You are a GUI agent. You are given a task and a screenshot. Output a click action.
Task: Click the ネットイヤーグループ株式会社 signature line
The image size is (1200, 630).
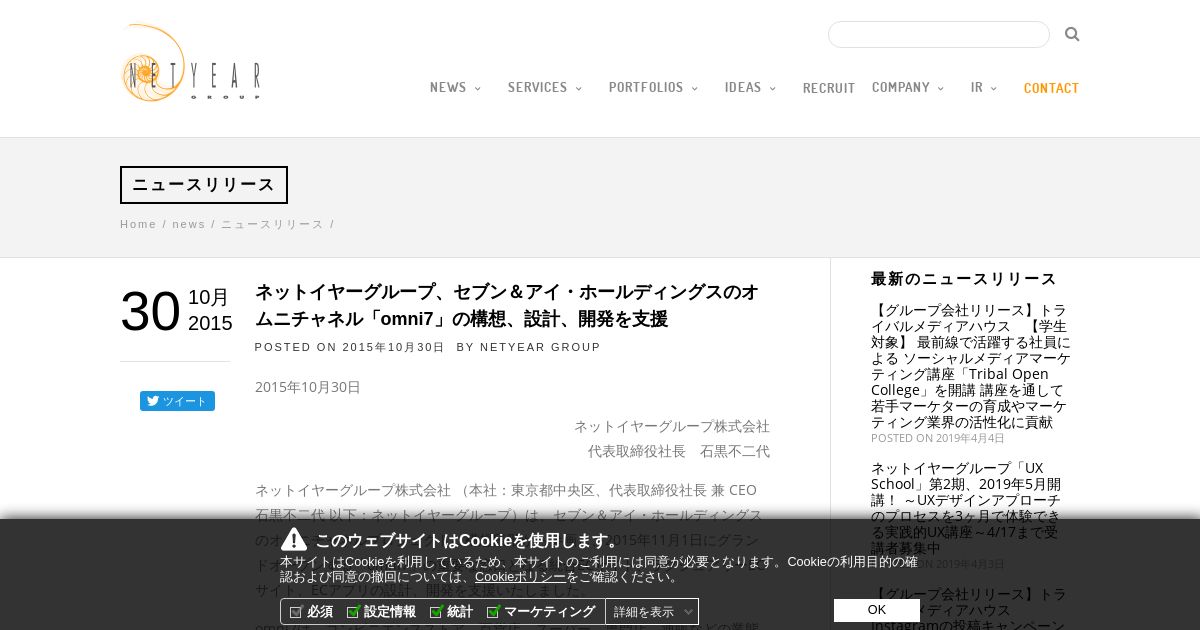672,426
